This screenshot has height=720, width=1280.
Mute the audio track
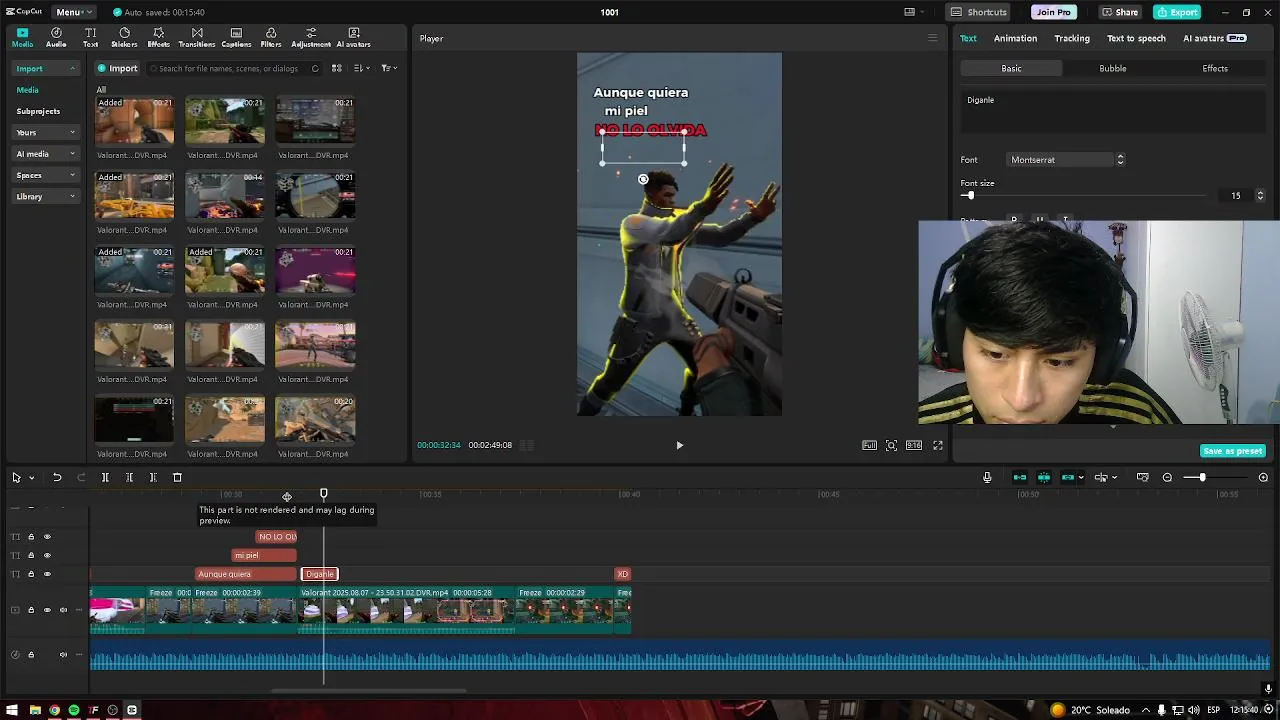pos(63,655)
